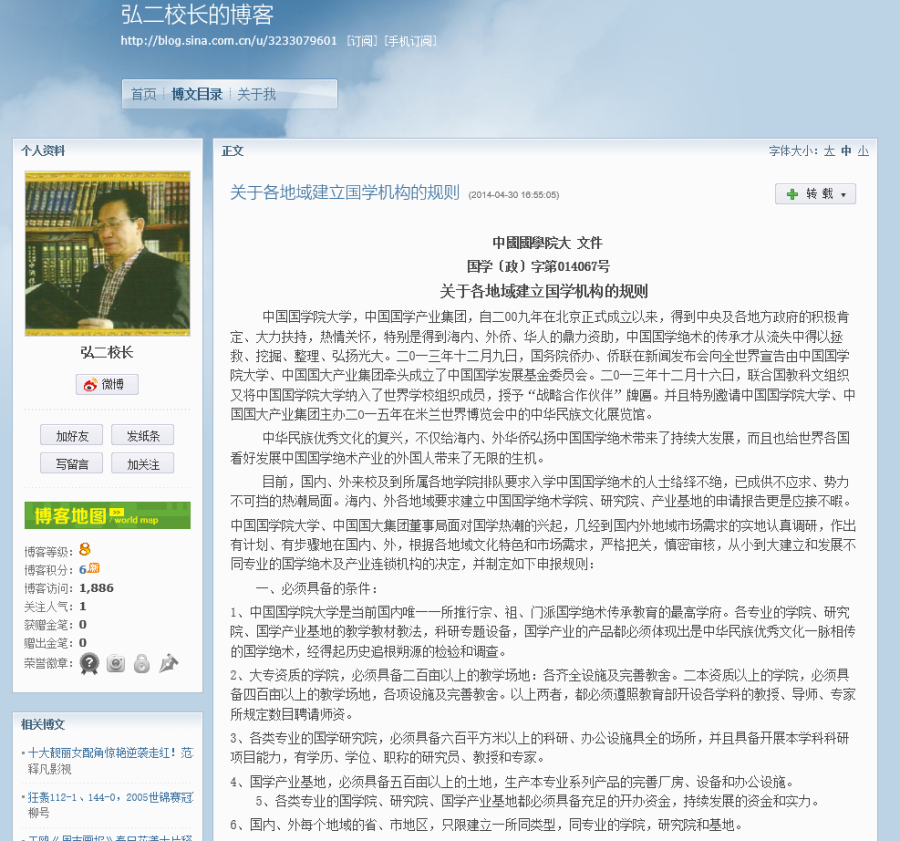Click the 发纸条 button
The width and height of the screenshot is (900, 841).
[142, 435]
